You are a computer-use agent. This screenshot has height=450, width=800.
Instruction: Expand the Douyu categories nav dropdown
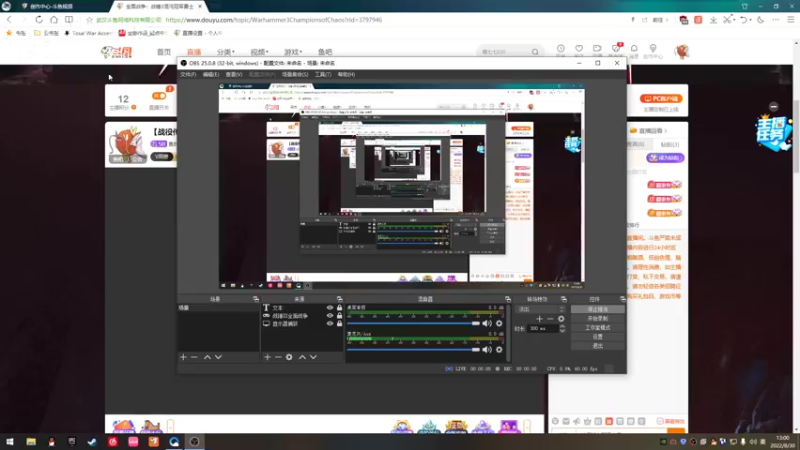tap(226, 52)
